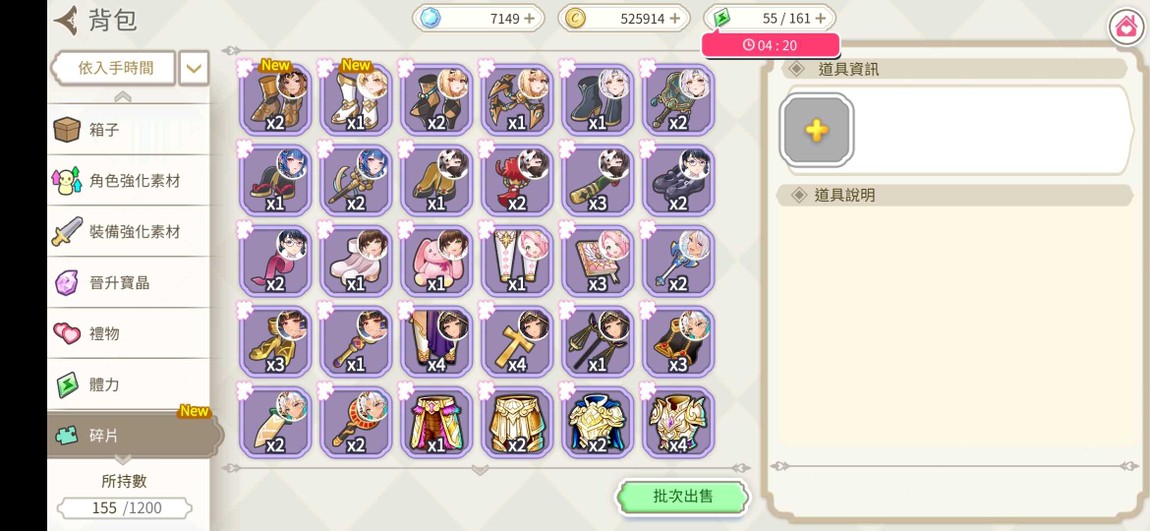The image size is (1150, 531).
Task: Select the golden cross fragment x4
Action: 516,342
